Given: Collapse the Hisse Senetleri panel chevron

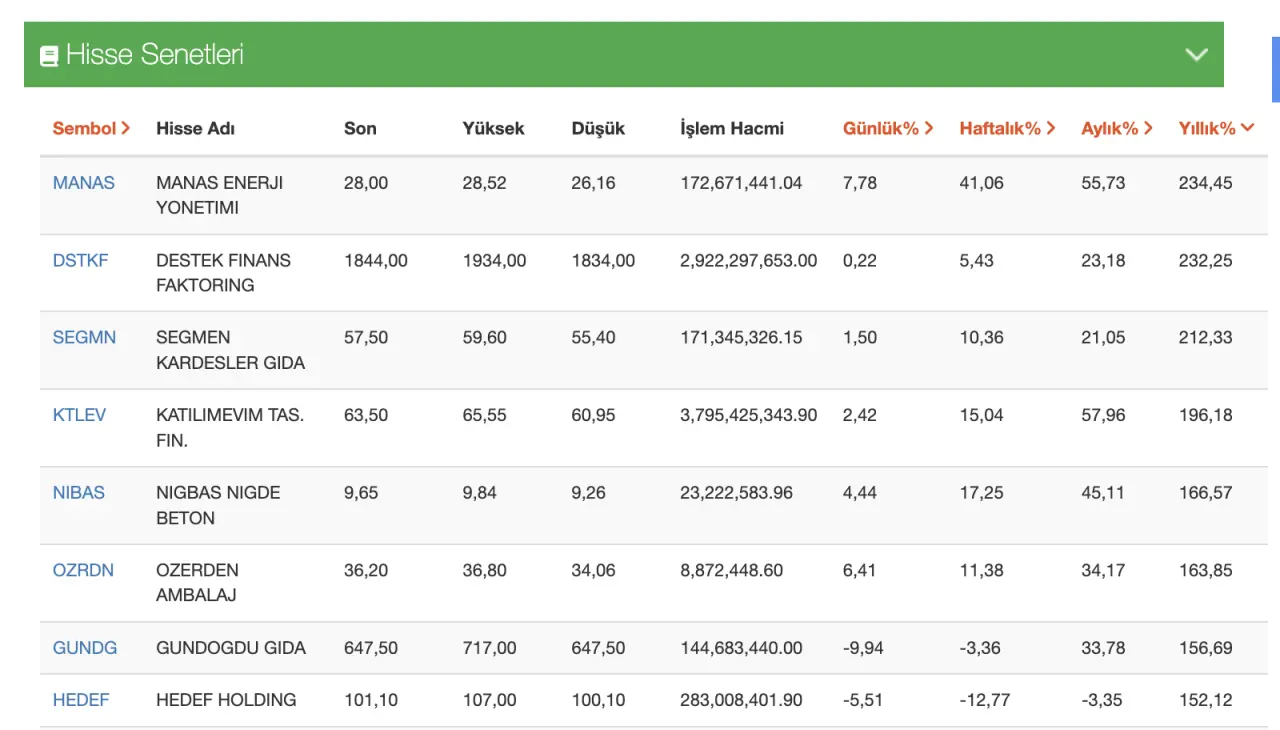Looking at the screenshot, I should pos(1196,55).
